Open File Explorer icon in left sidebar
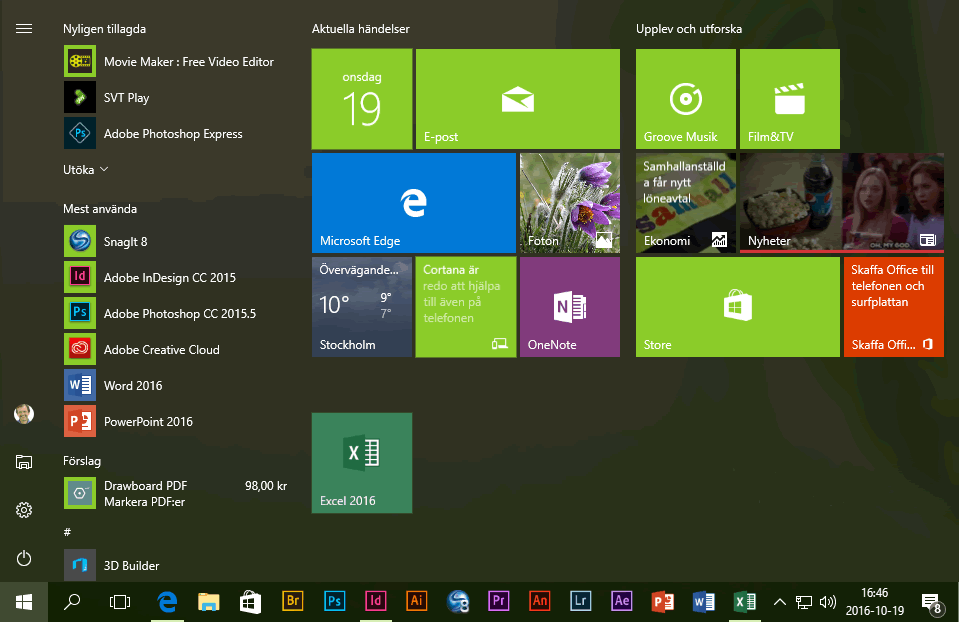 (24, 462)
